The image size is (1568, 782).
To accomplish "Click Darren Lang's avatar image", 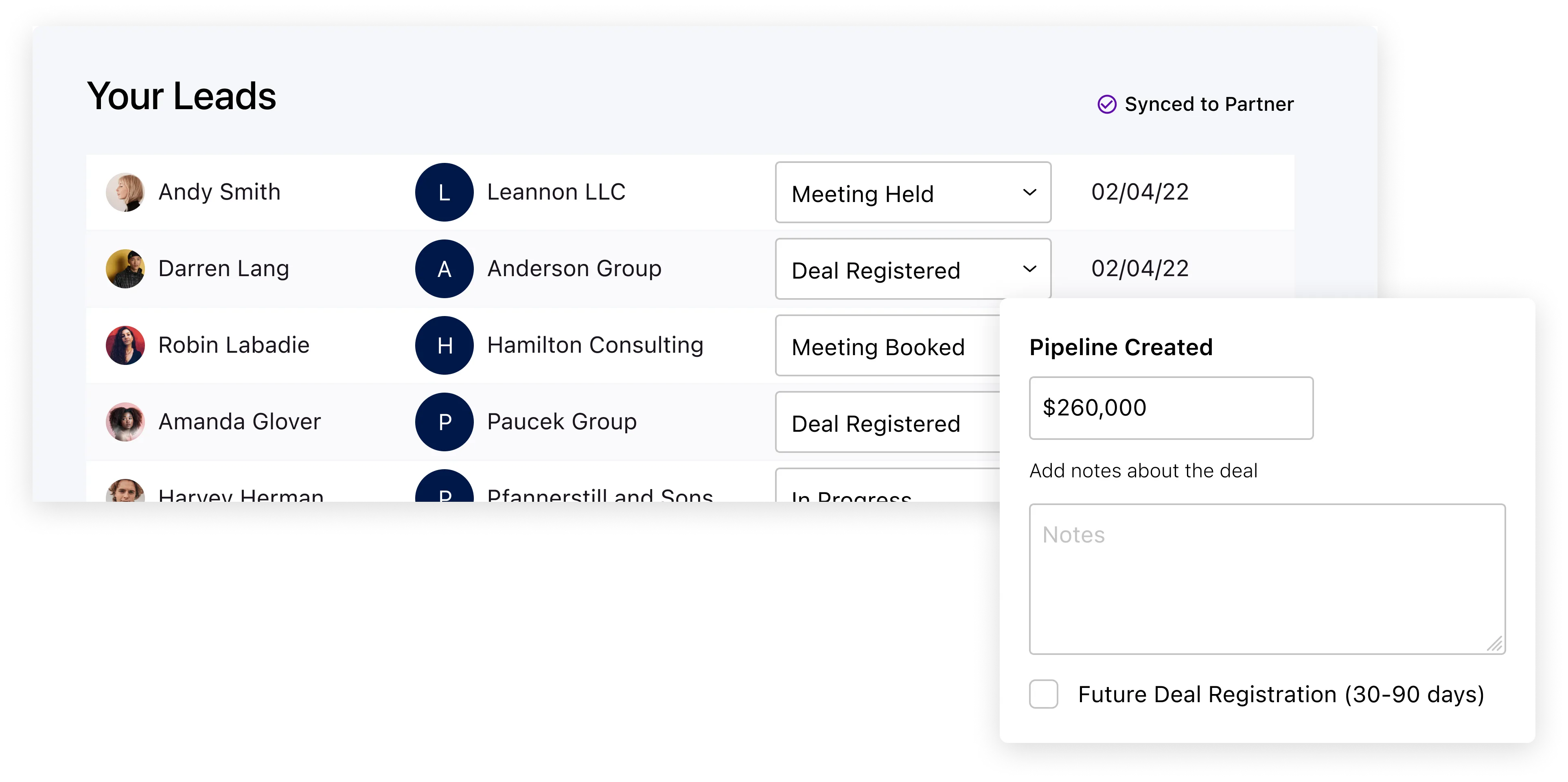I will (125, 268).
